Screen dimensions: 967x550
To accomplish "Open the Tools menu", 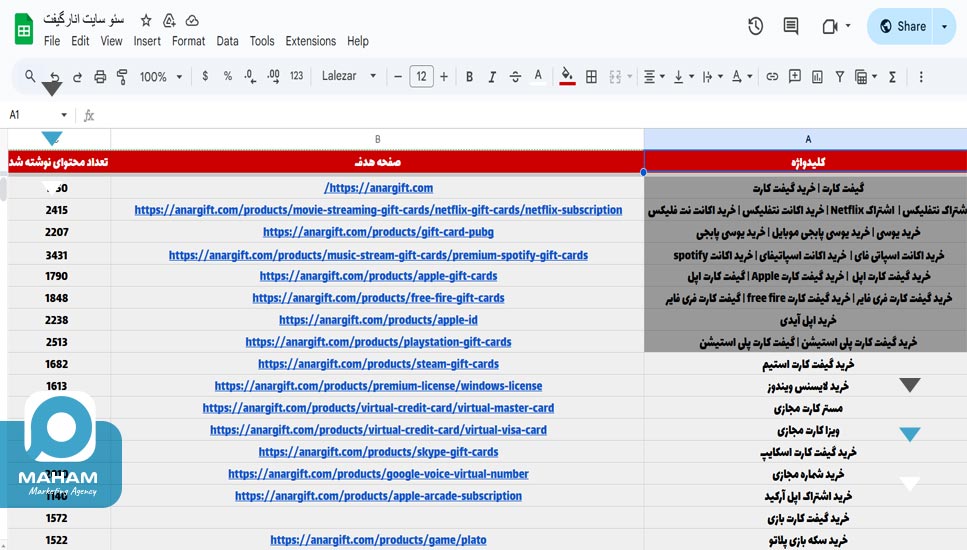I will pyautogui.click(x=261, y=41).
